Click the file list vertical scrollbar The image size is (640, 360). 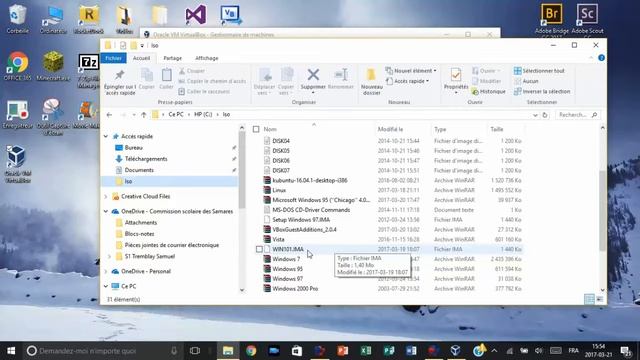tap(602, 210)
